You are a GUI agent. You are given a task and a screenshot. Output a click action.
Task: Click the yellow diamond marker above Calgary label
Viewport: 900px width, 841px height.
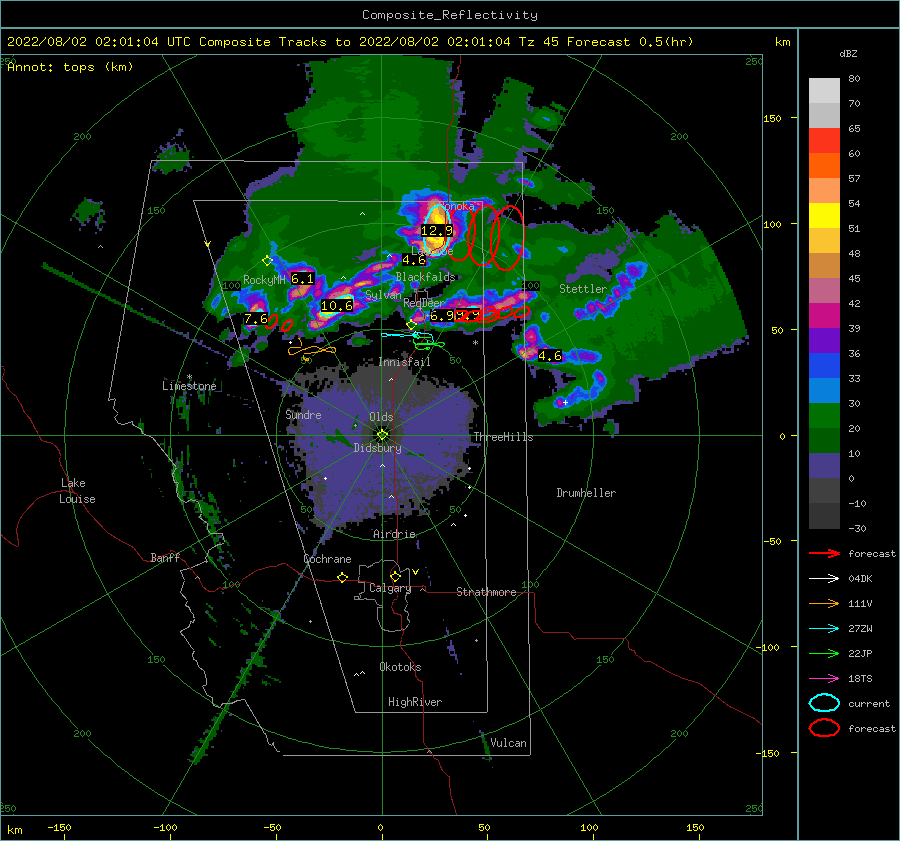395,576
